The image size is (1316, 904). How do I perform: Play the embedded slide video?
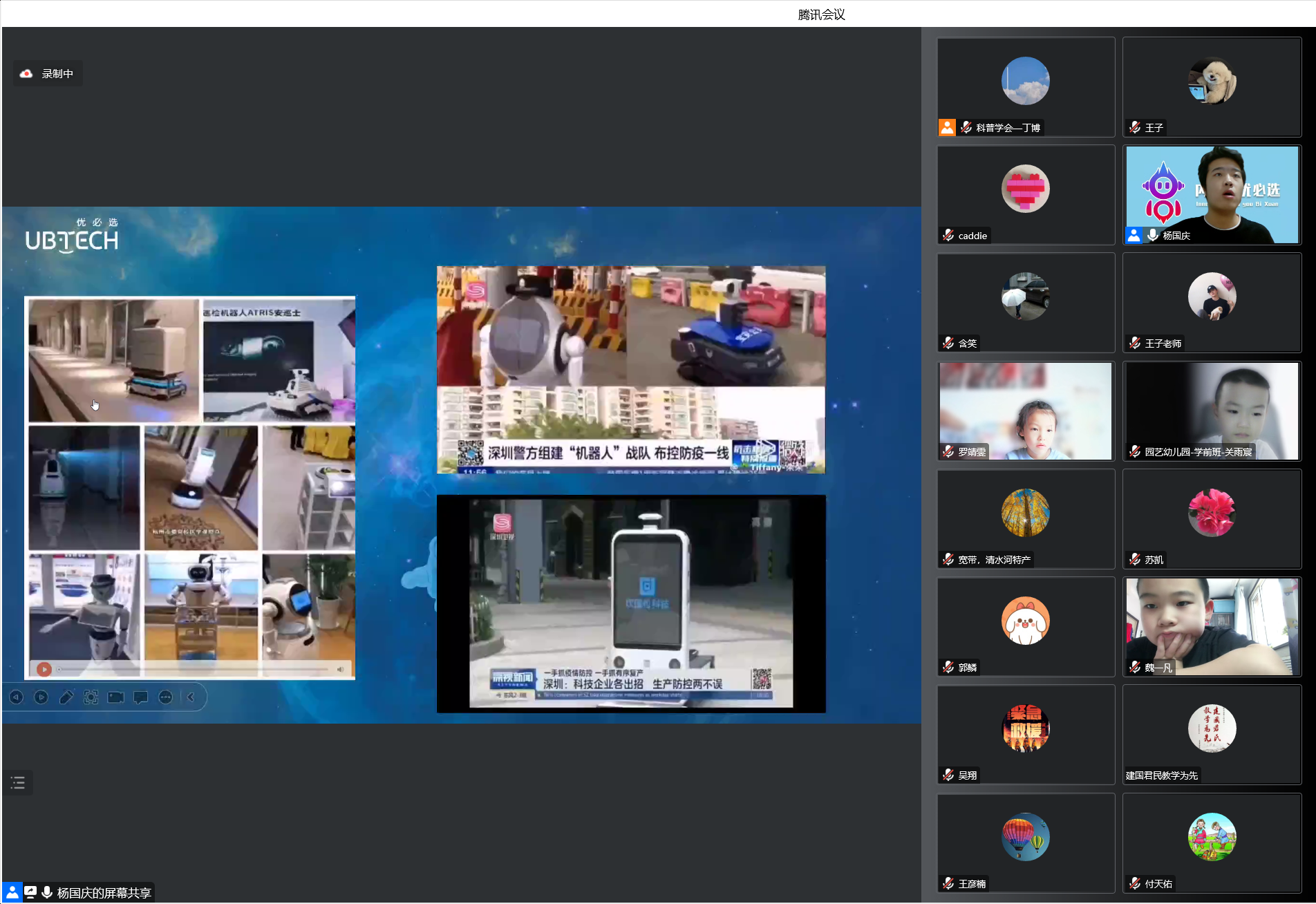point(44,669)
